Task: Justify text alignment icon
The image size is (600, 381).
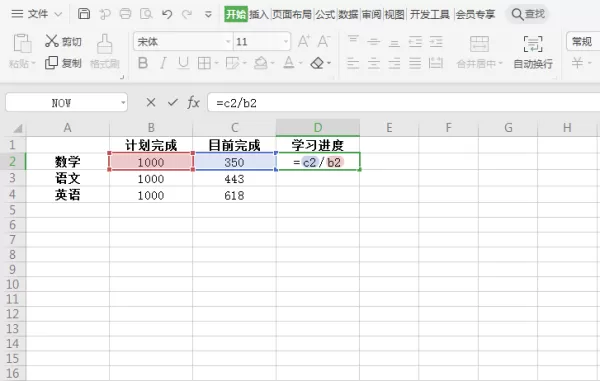Action: (x=415, y=63)
